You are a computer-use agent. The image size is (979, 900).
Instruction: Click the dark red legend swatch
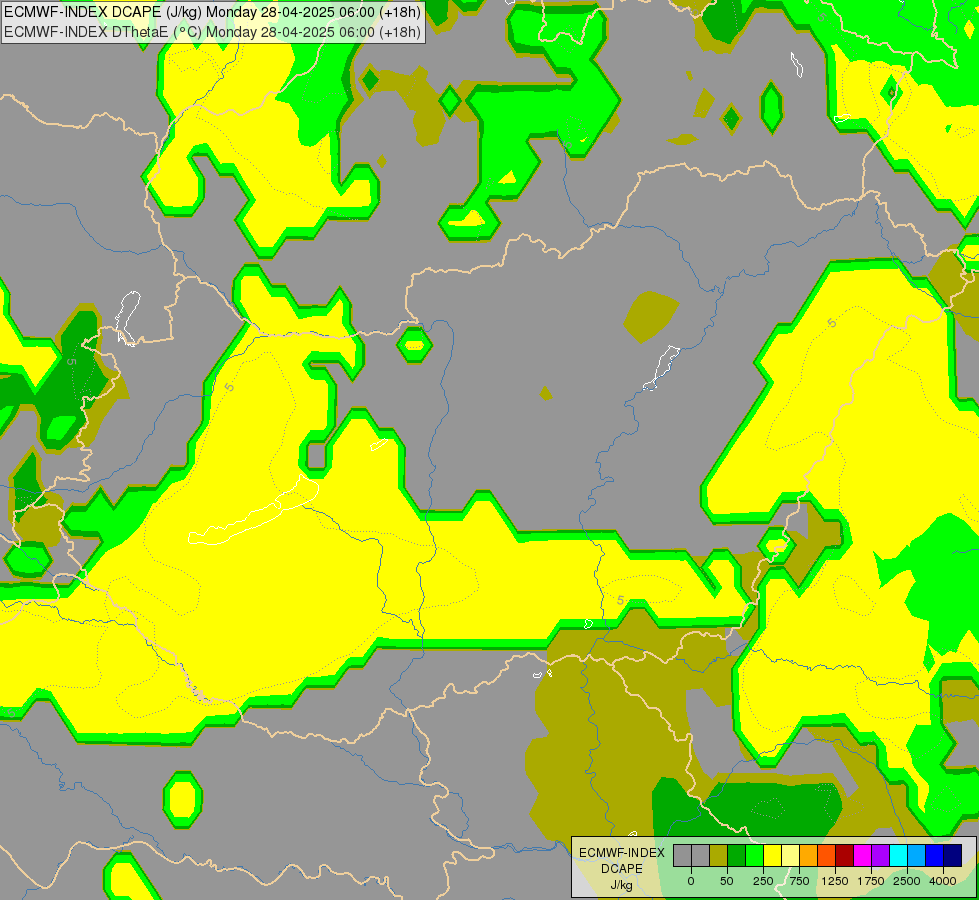pyautogui.click(x=845, y=855)
